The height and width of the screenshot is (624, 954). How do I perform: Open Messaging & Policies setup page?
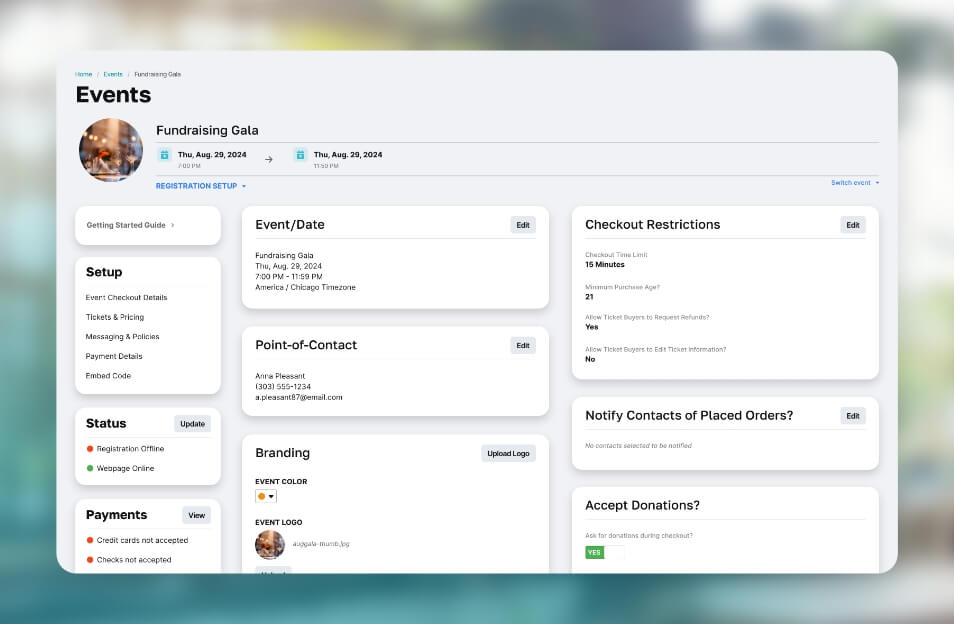pyautogui.click(x=122, y=336)
